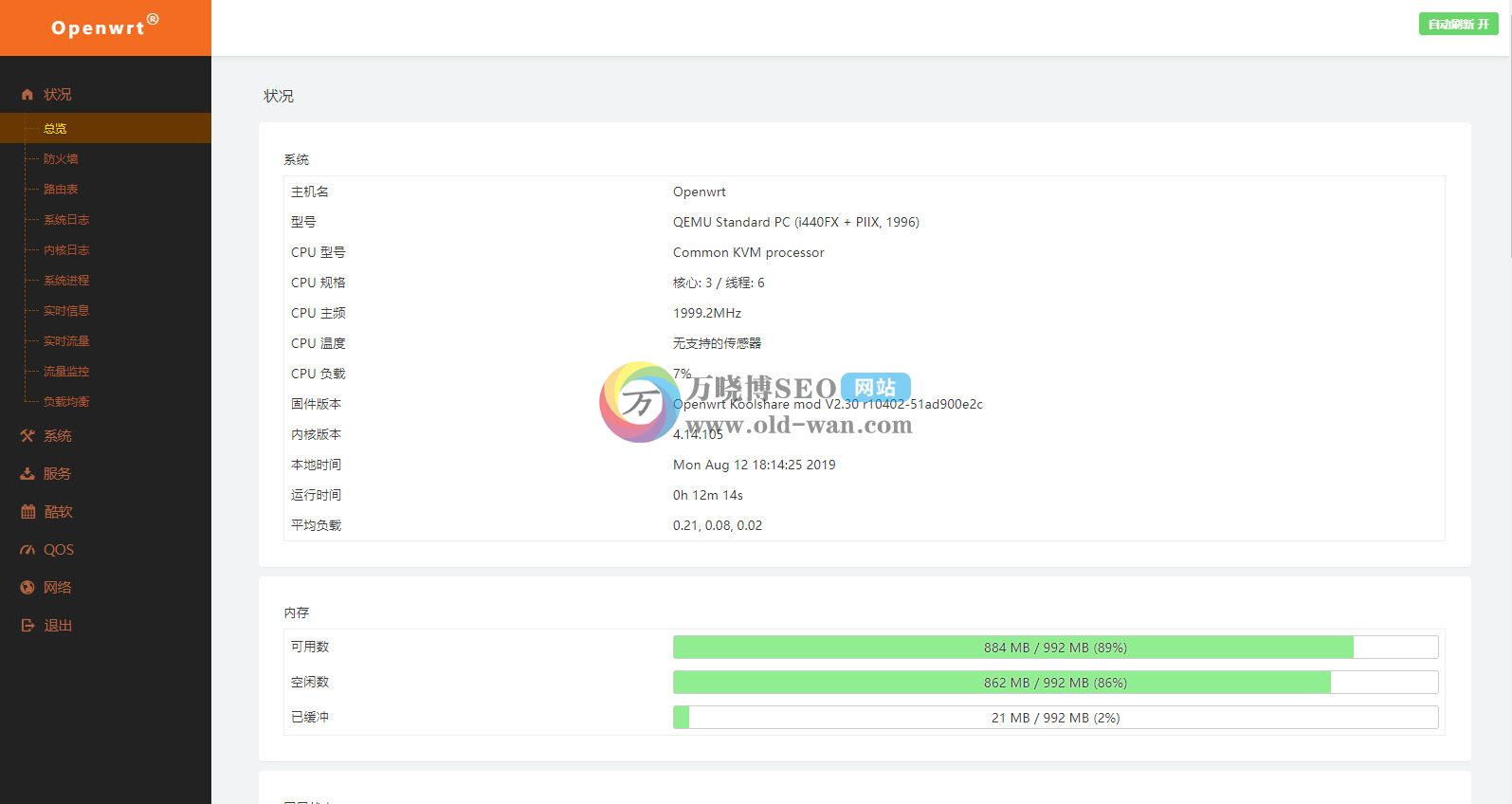Click the 系统 section heading
The height and width of the screenshot is (804, 1512).
[297, 159]
